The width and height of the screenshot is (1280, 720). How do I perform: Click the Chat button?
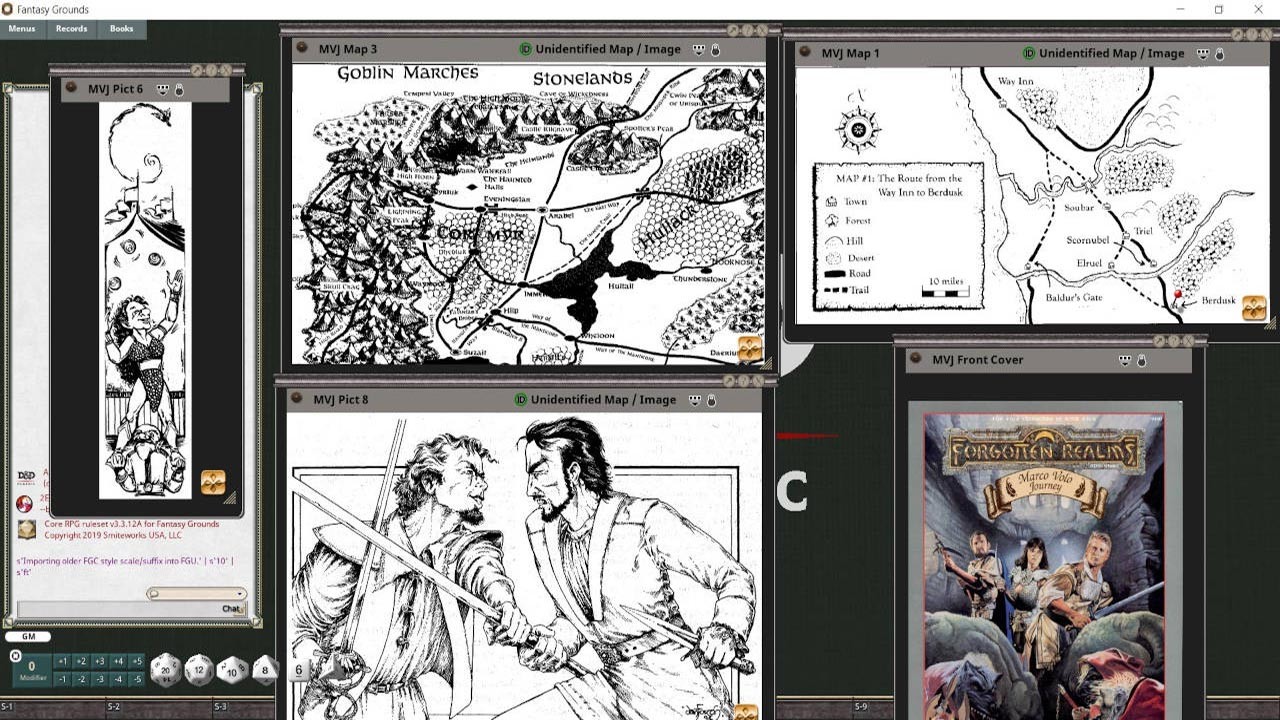tap(230, 609)
